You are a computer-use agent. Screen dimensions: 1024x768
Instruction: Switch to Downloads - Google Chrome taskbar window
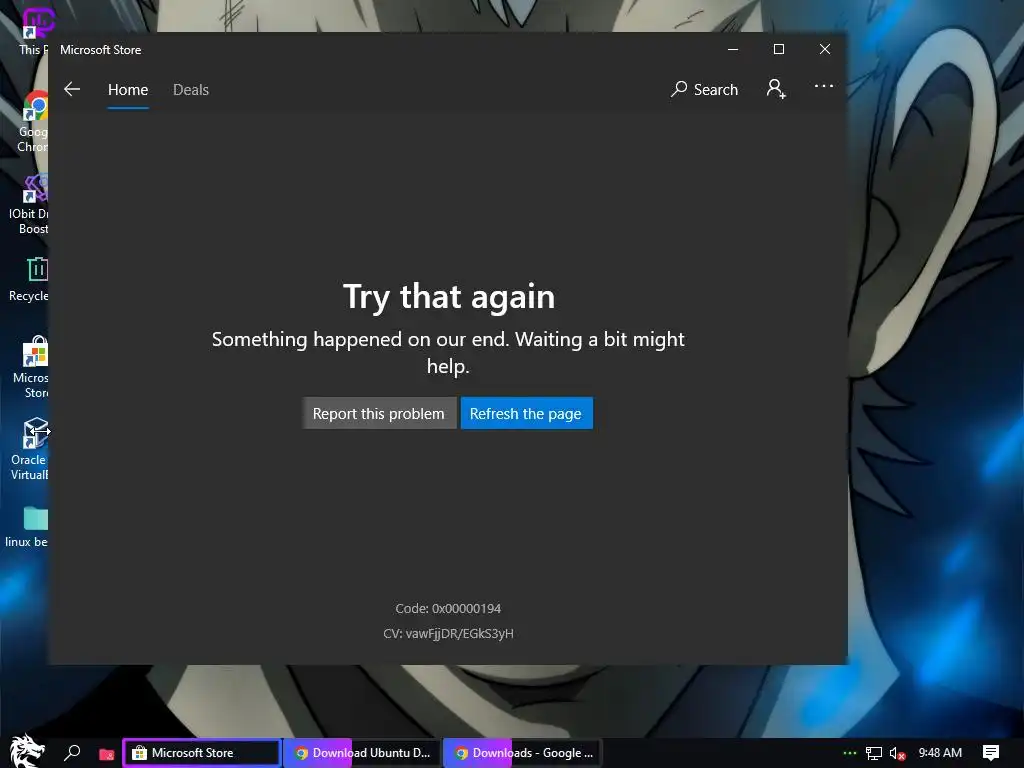(522, 753)
